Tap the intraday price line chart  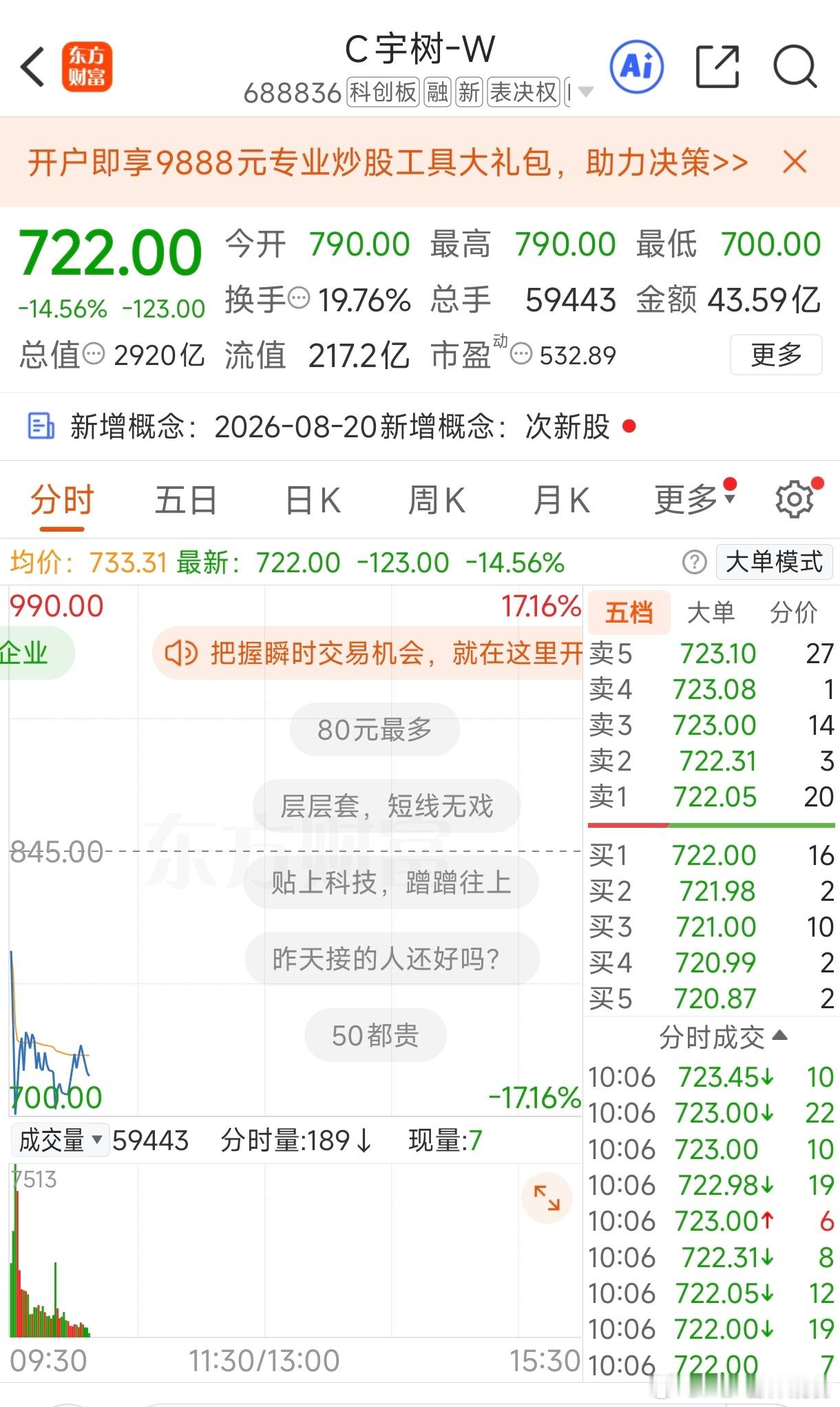[296, 851]
